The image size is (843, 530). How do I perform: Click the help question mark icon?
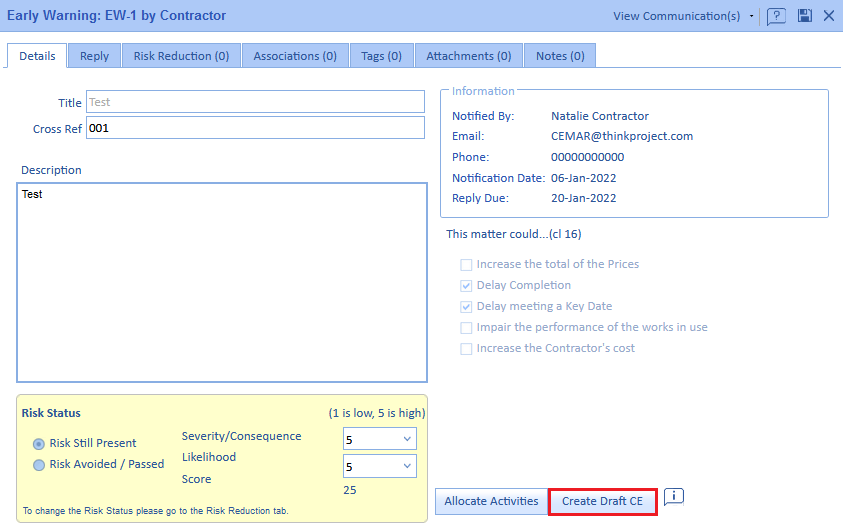coord(776,16)
